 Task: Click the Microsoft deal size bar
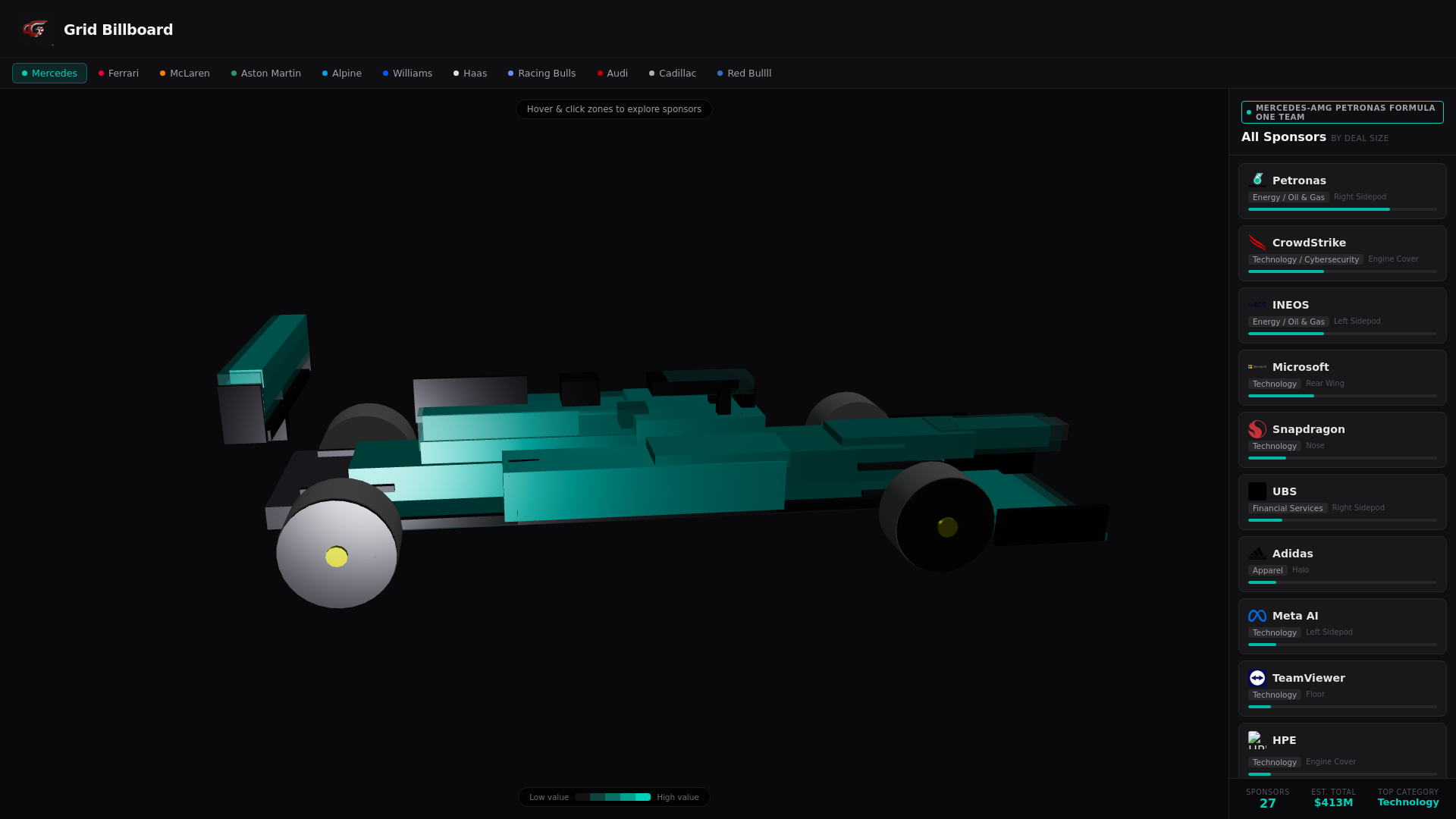point(1342,396)
